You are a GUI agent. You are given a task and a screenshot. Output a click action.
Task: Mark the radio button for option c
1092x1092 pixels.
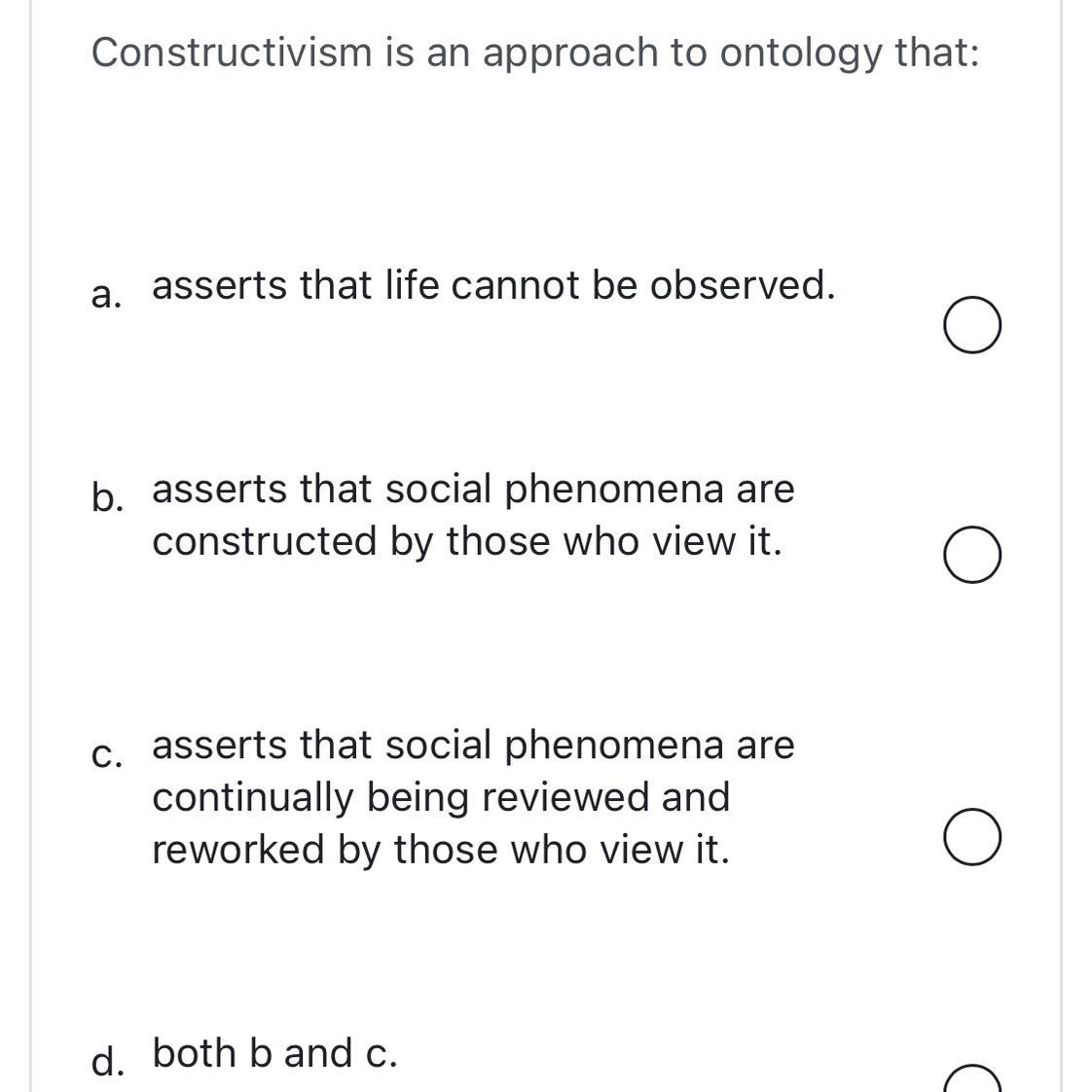[x=972, y=836]
